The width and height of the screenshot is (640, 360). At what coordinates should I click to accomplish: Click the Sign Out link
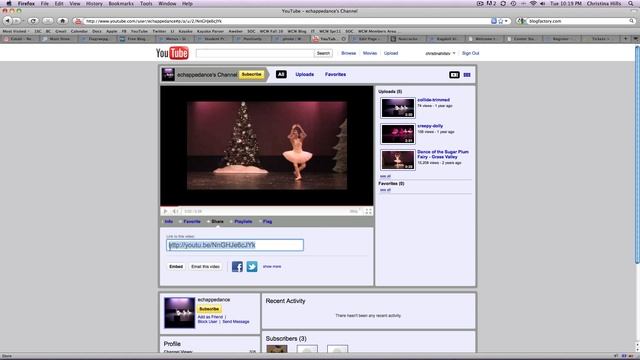coord(470,53)
